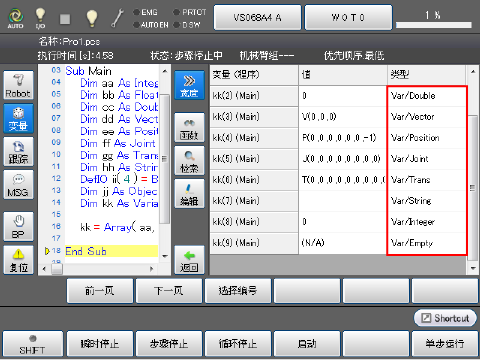Click the 函数 binoculars button
480x360 pixels.
(189, 127)
